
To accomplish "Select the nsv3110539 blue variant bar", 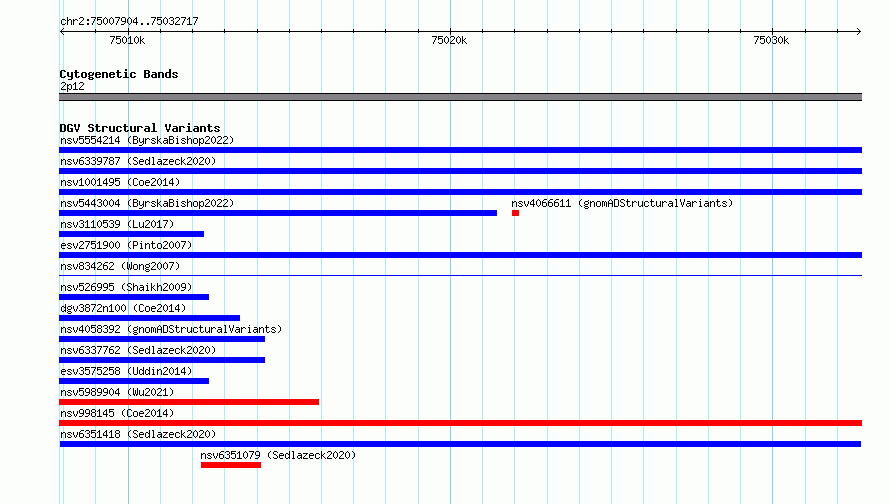I will [132, 234].
